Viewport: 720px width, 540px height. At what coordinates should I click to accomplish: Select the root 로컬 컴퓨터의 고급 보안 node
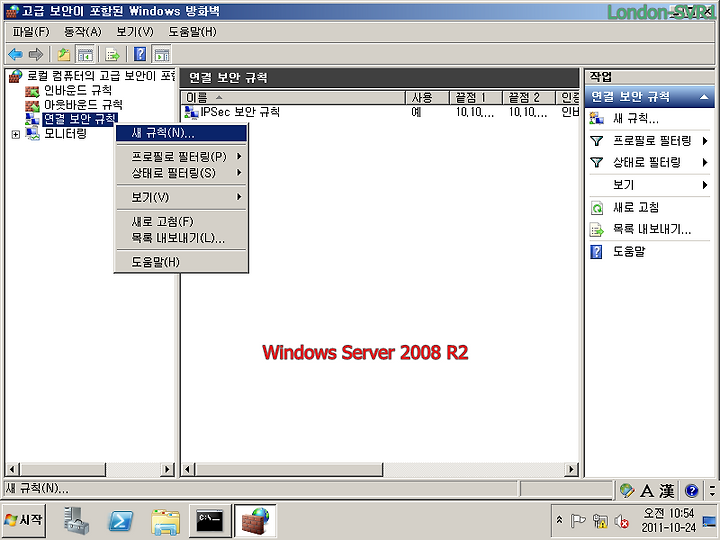(101, 75)
